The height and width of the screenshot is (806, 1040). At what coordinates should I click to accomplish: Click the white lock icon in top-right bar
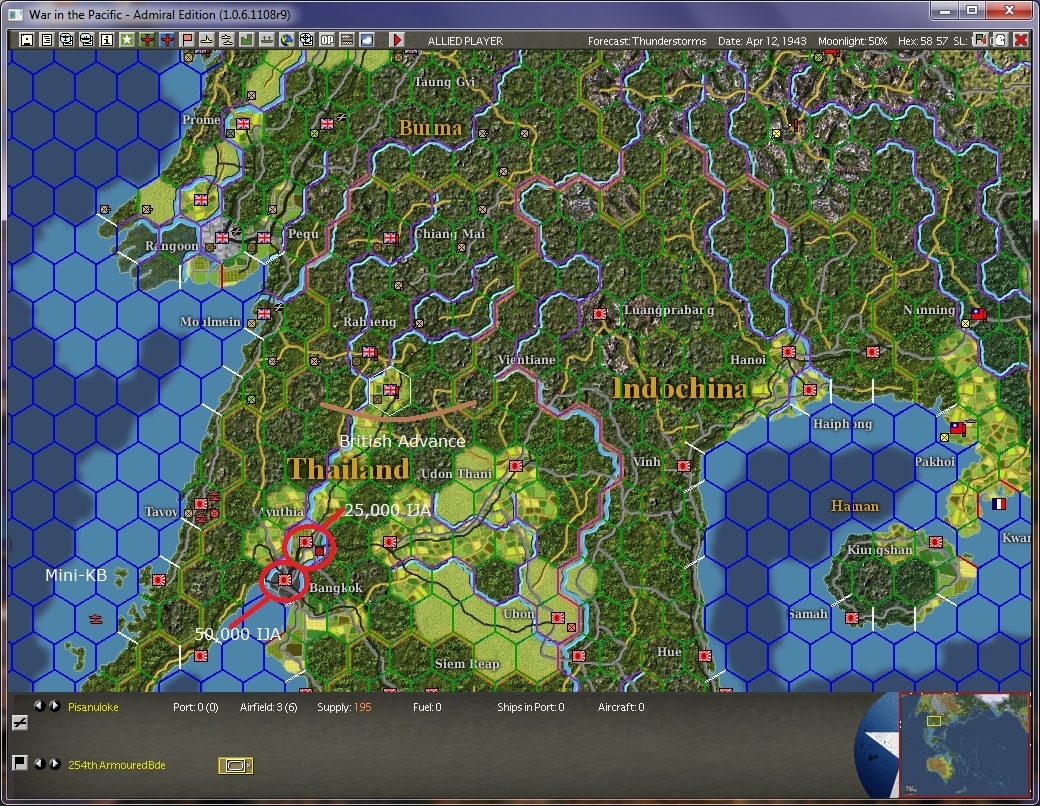(x=1000, y=40)
